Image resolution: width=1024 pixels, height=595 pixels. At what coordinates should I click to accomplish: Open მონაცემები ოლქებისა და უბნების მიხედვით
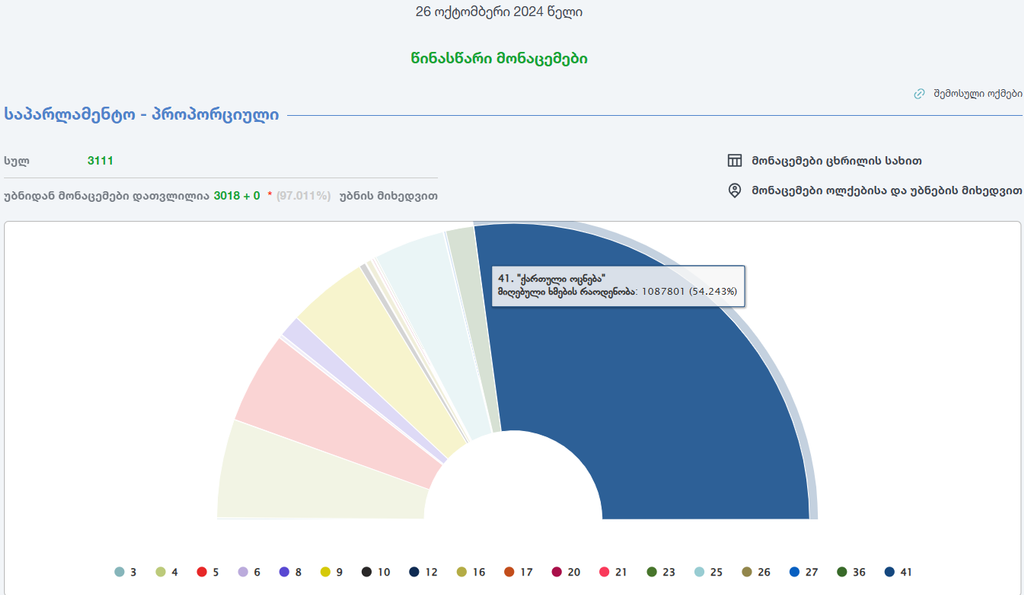(887, 191)
